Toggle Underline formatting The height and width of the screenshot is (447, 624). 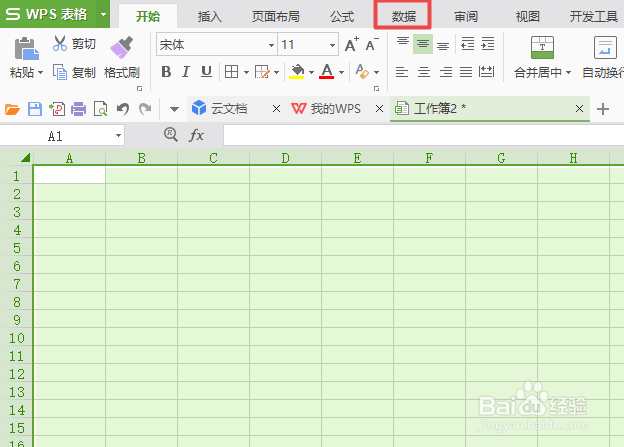pos(206,72)
